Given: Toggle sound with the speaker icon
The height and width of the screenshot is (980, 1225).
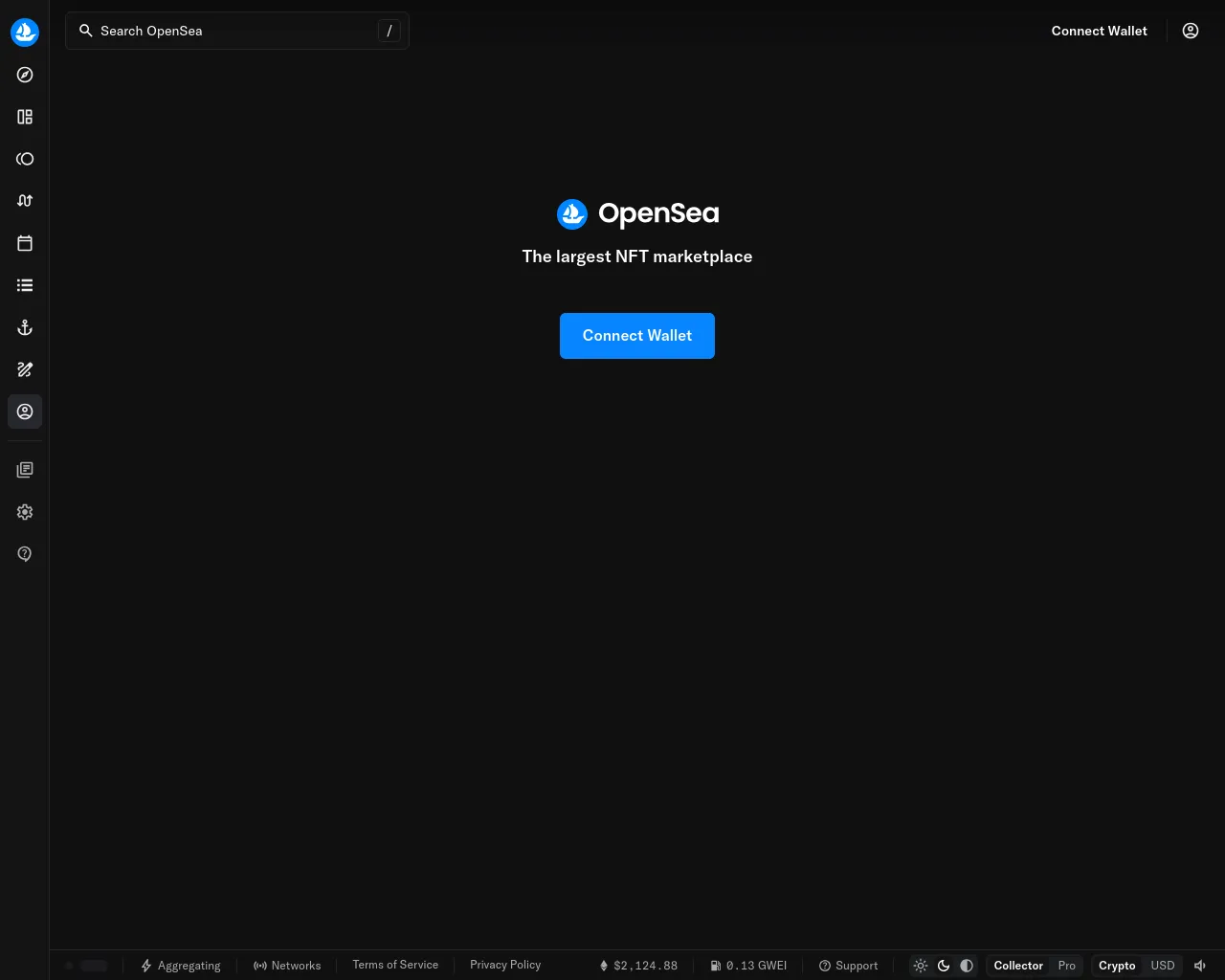Looking at the screenshot, I should (x=1200, y=966).
